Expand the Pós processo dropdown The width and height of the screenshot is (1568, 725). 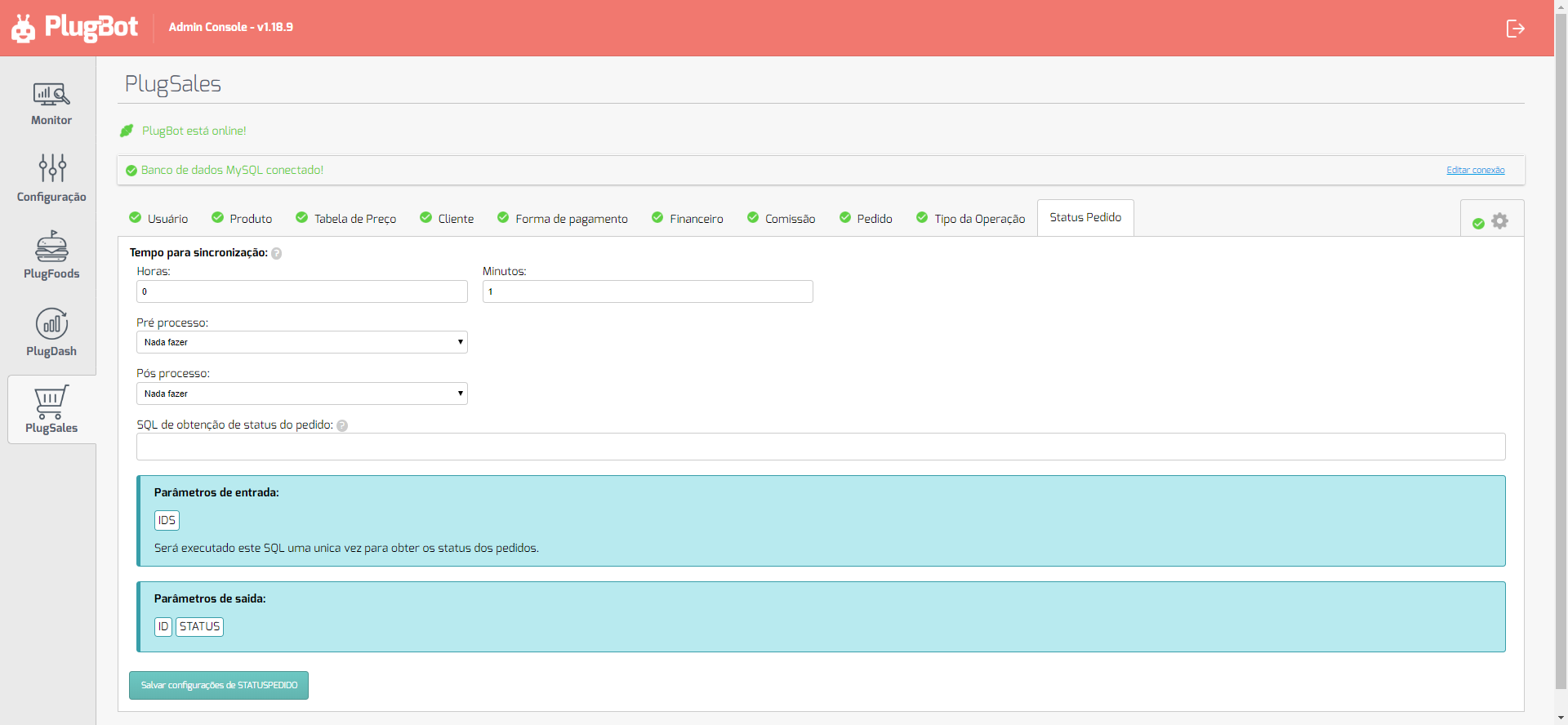pos(302,394)
